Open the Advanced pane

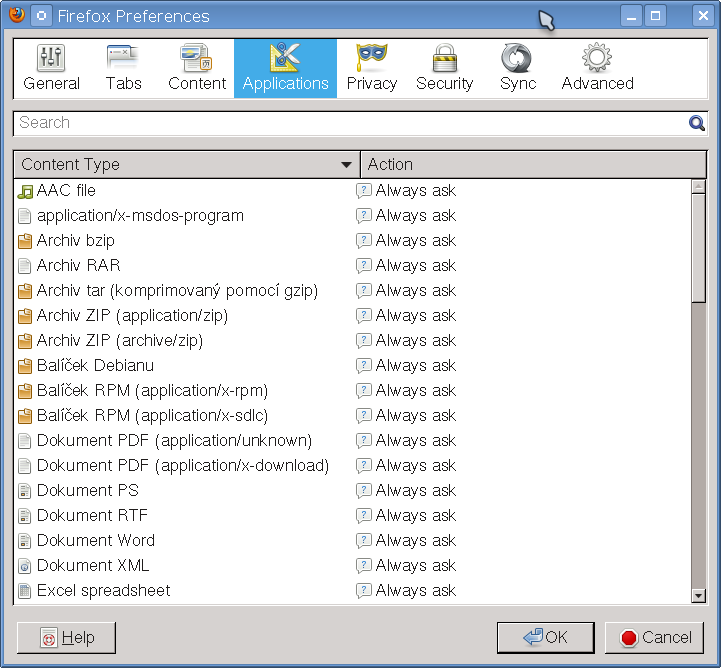click(x=597, y=69)
